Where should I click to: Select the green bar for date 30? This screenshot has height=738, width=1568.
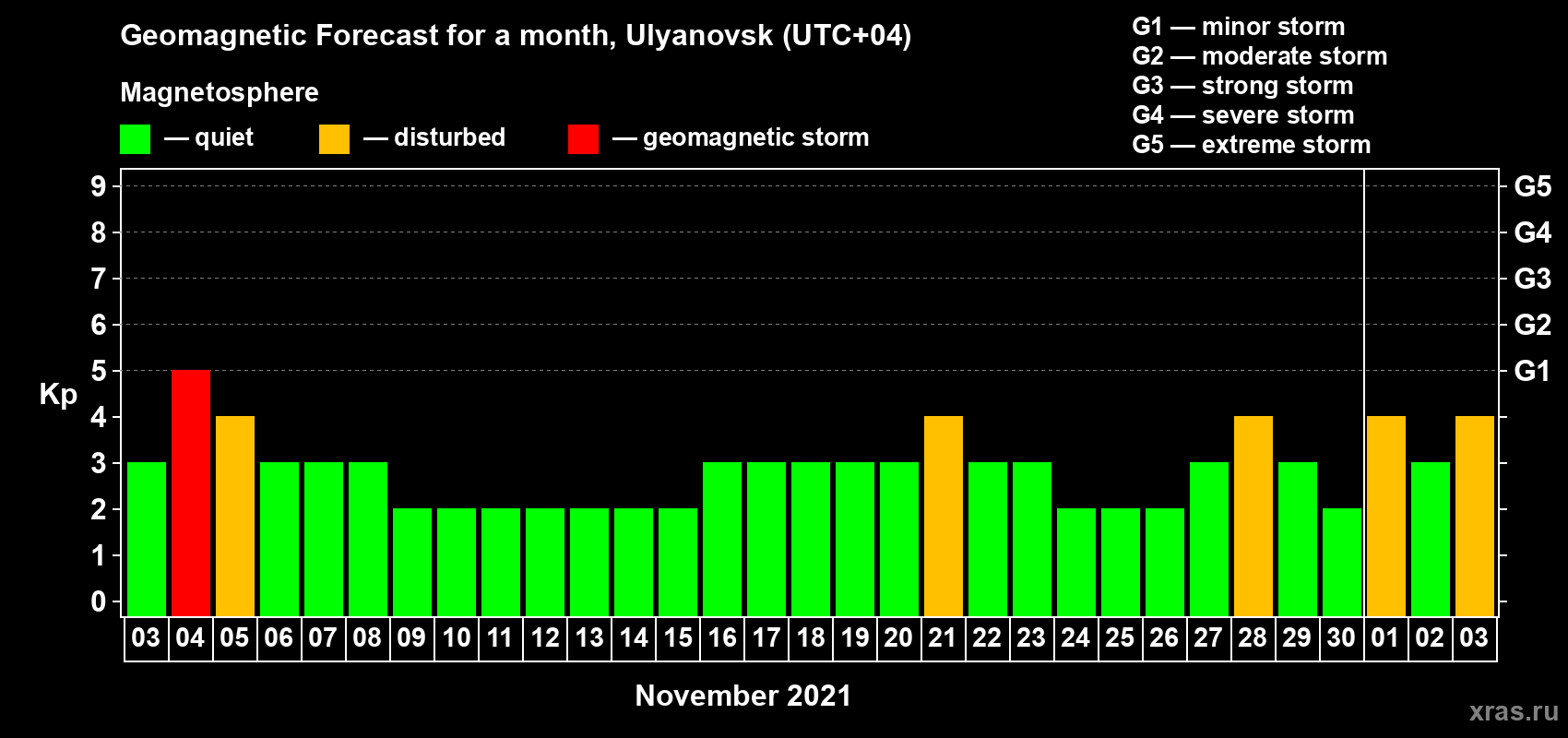pos(1342,562)
